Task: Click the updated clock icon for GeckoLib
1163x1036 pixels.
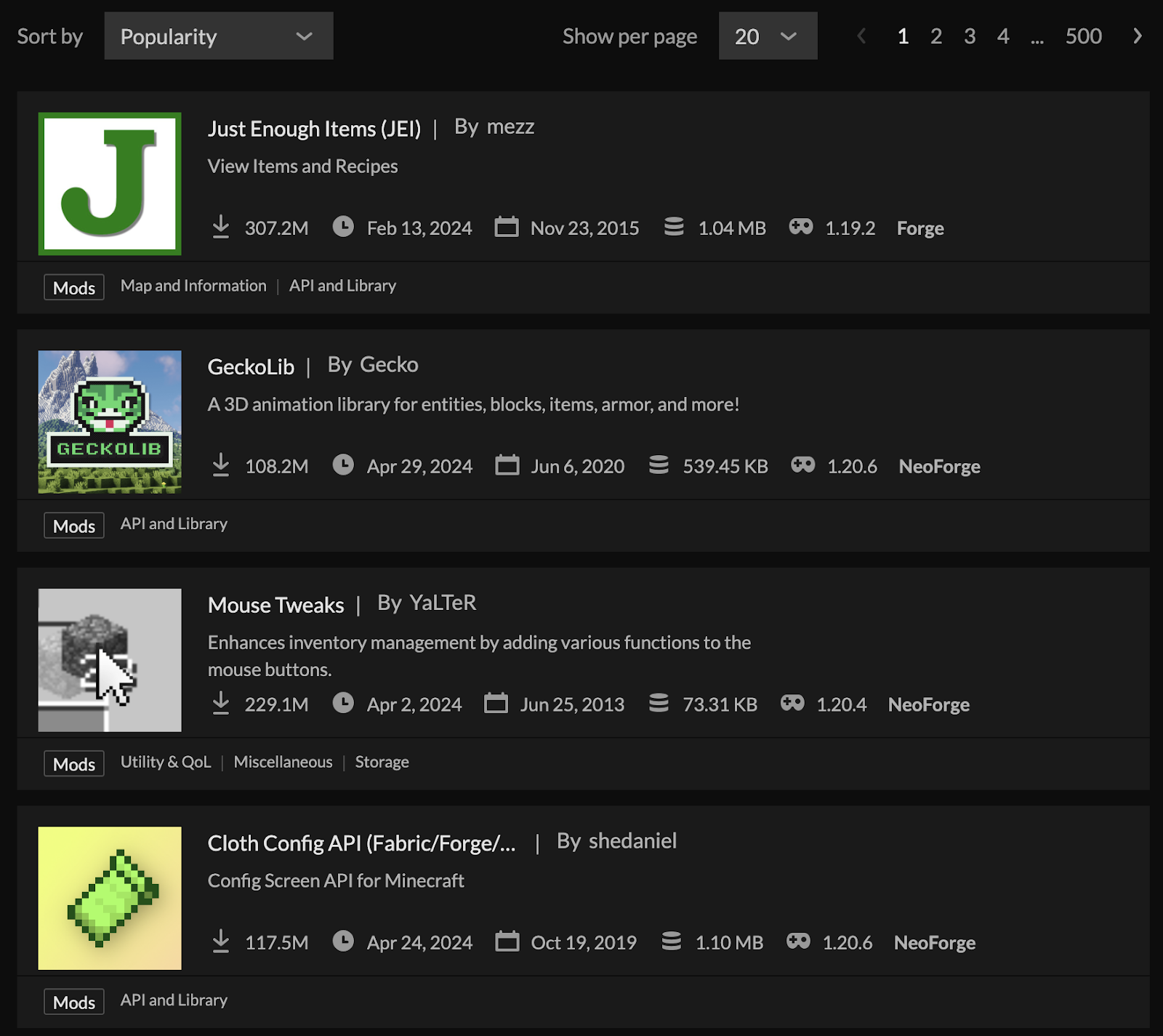Action: pyautogui.click(x=343, y=464)
